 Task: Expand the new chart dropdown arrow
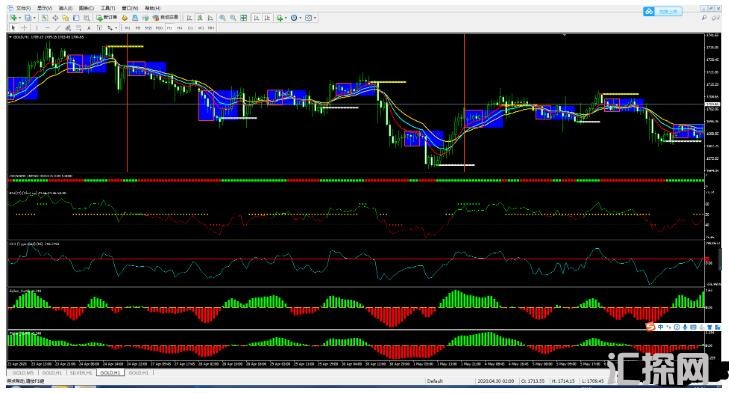20,18
